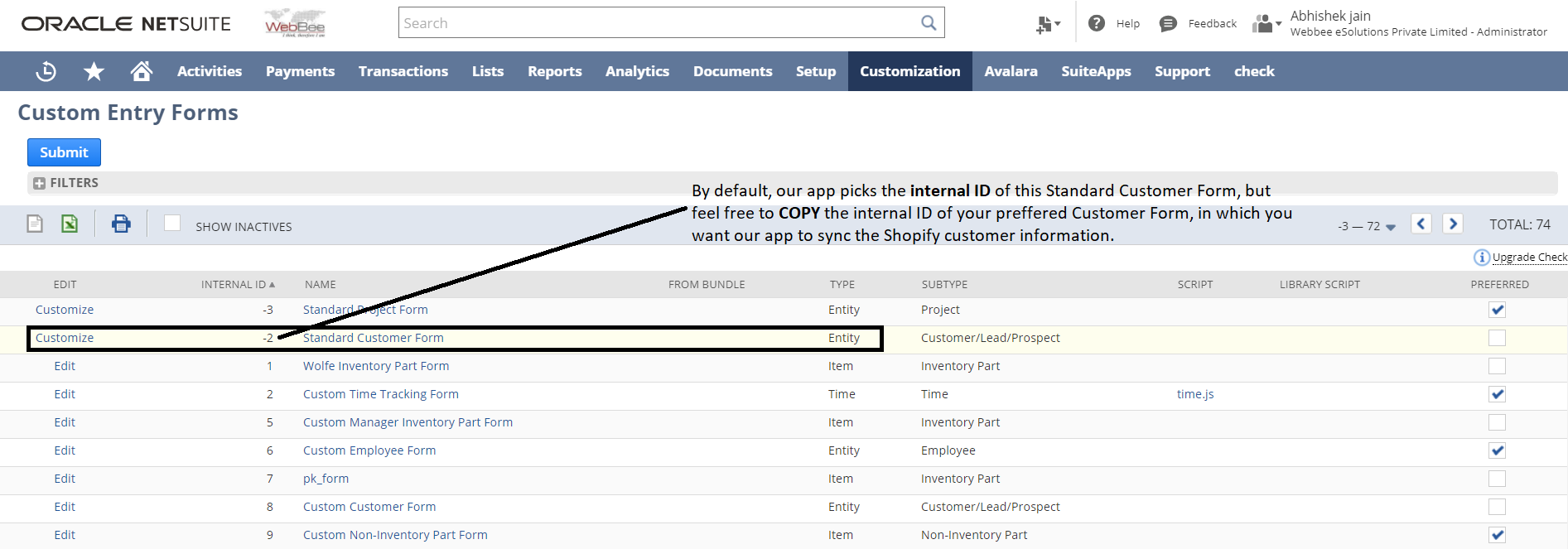Viewport: 1568px width, 549px height.
Task: Open the Reports menu
Action: pyautogui.click(x=555, y=71)
